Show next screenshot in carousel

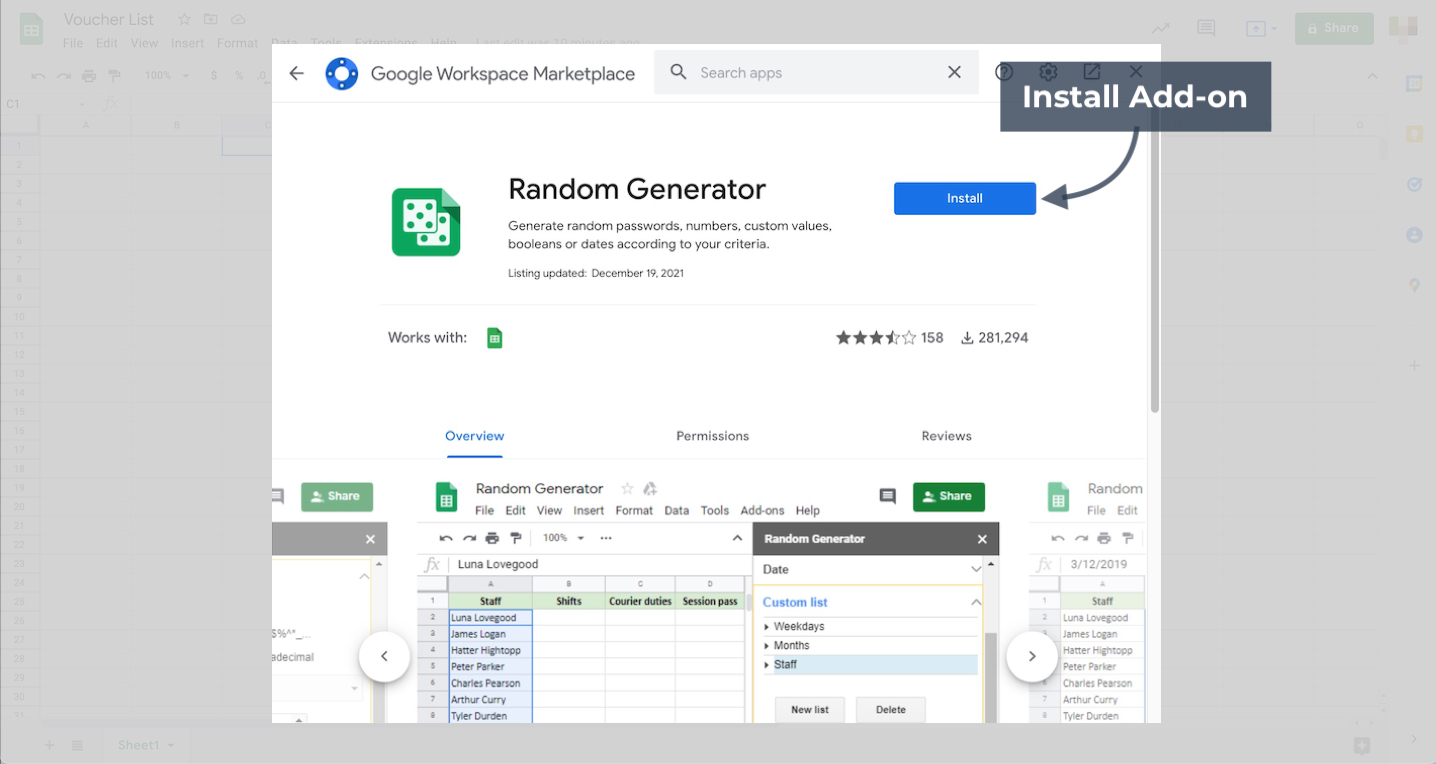coord(1032,656)
